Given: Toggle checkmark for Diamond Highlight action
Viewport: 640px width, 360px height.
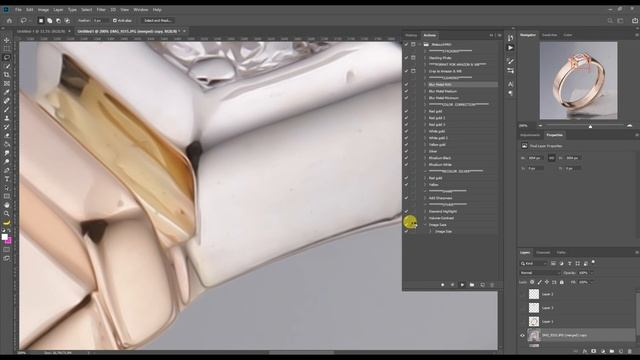Looking at the screenshot, I should coord(406,211).
